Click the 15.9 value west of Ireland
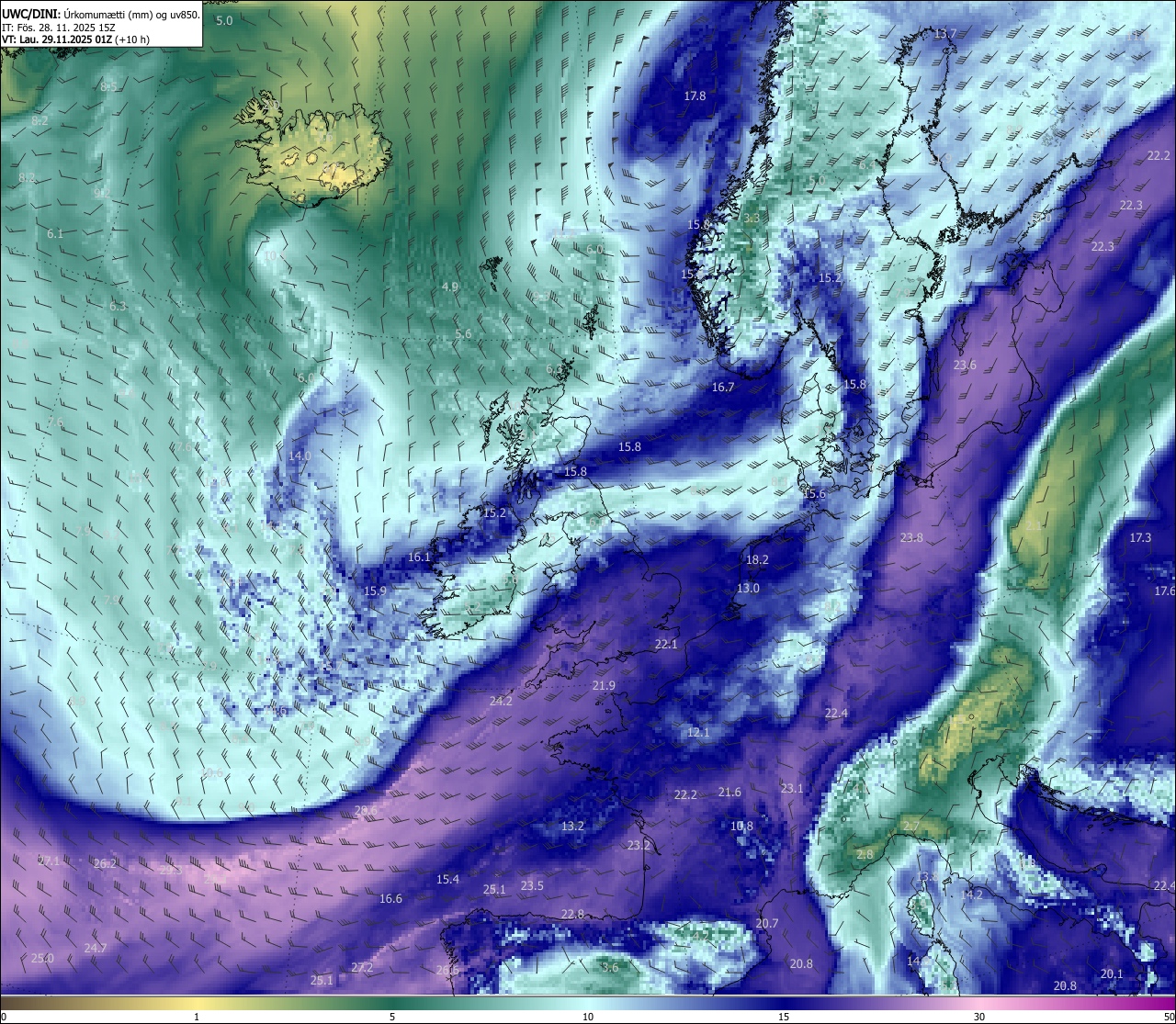 click(x=375, y=591)
